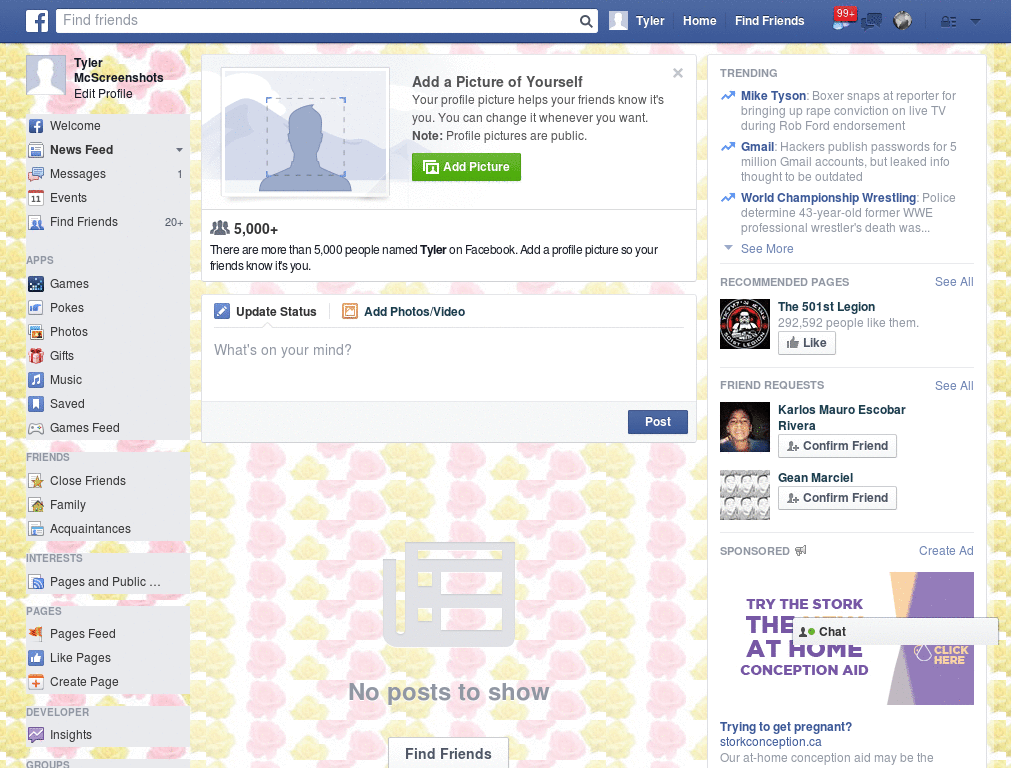The width and height of the screenshot is (1024, 768).
Task: Click the Stork conception aid ad image
Action: tap(846, 639)
